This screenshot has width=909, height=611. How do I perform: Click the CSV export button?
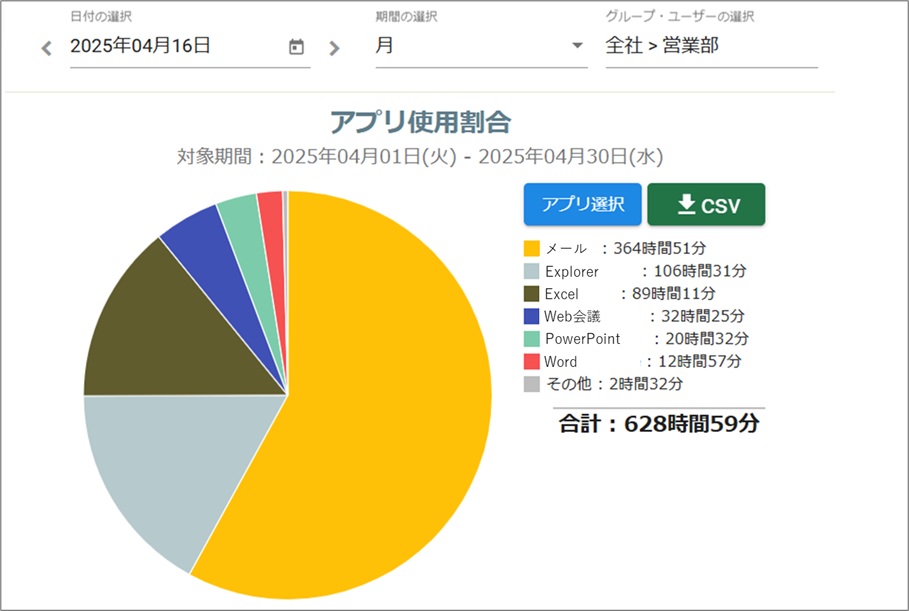click(x=706, y=205)
